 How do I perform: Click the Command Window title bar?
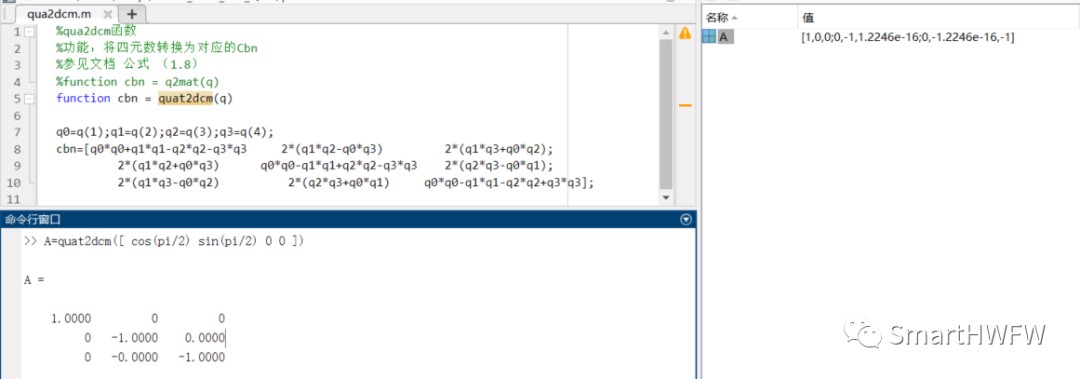348,220
